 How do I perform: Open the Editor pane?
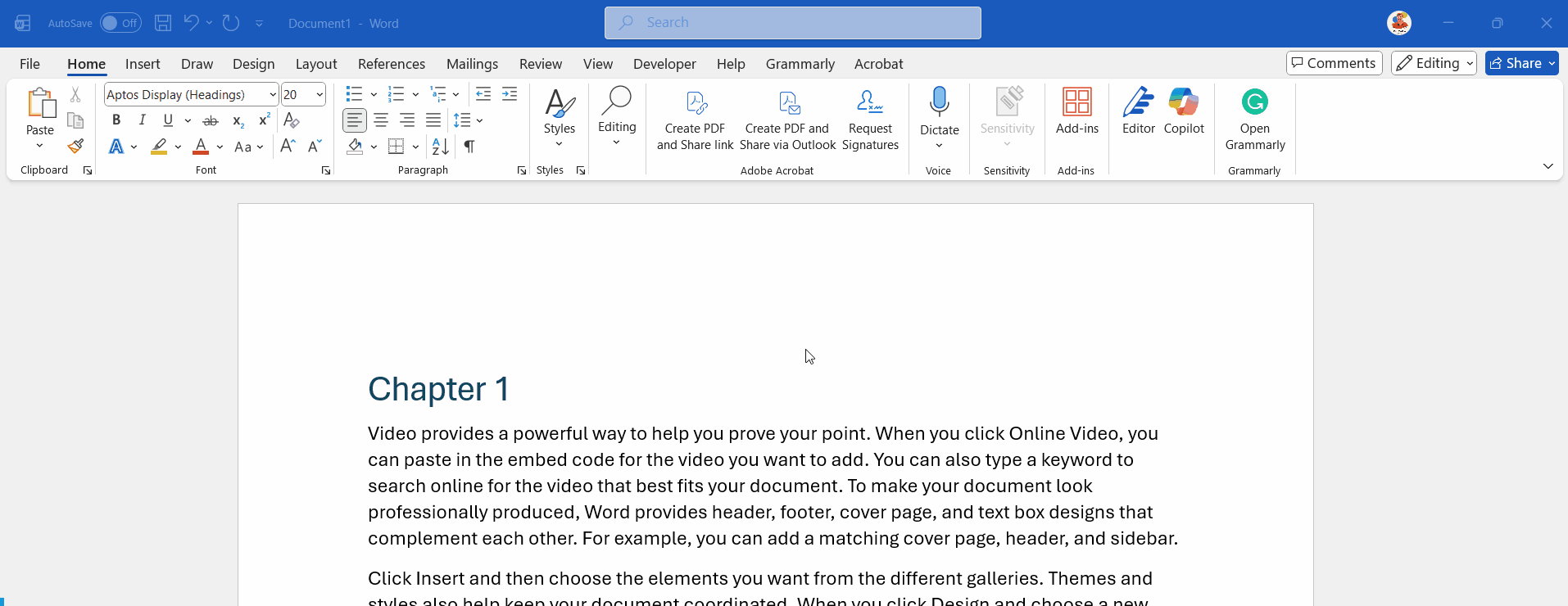pos(1139,111)
